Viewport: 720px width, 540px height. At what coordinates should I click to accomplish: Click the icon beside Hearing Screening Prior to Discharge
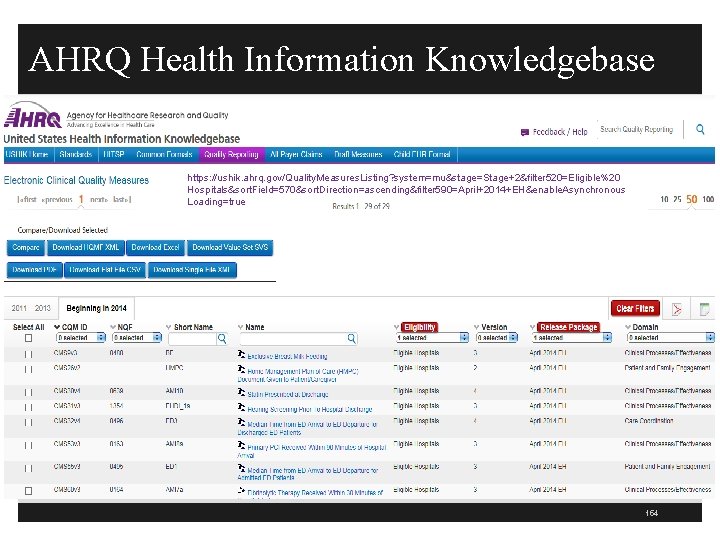click(x=242, y=407)
